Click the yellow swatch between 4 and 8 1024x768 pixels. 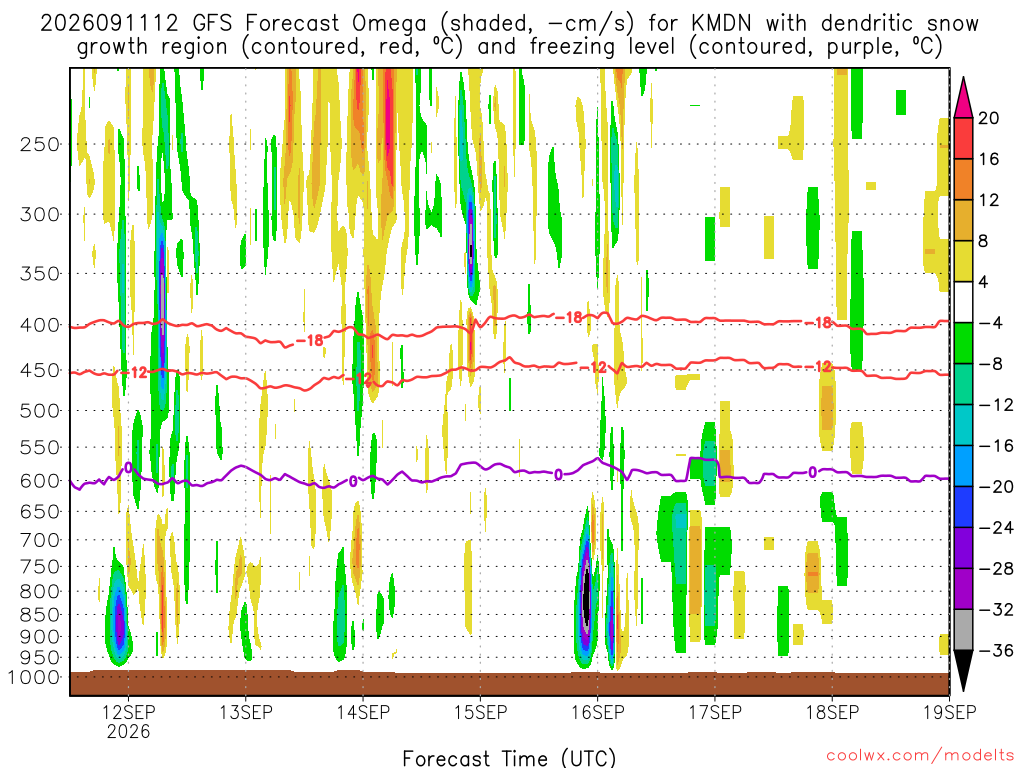pyautogui.click(x=963, y=261)
